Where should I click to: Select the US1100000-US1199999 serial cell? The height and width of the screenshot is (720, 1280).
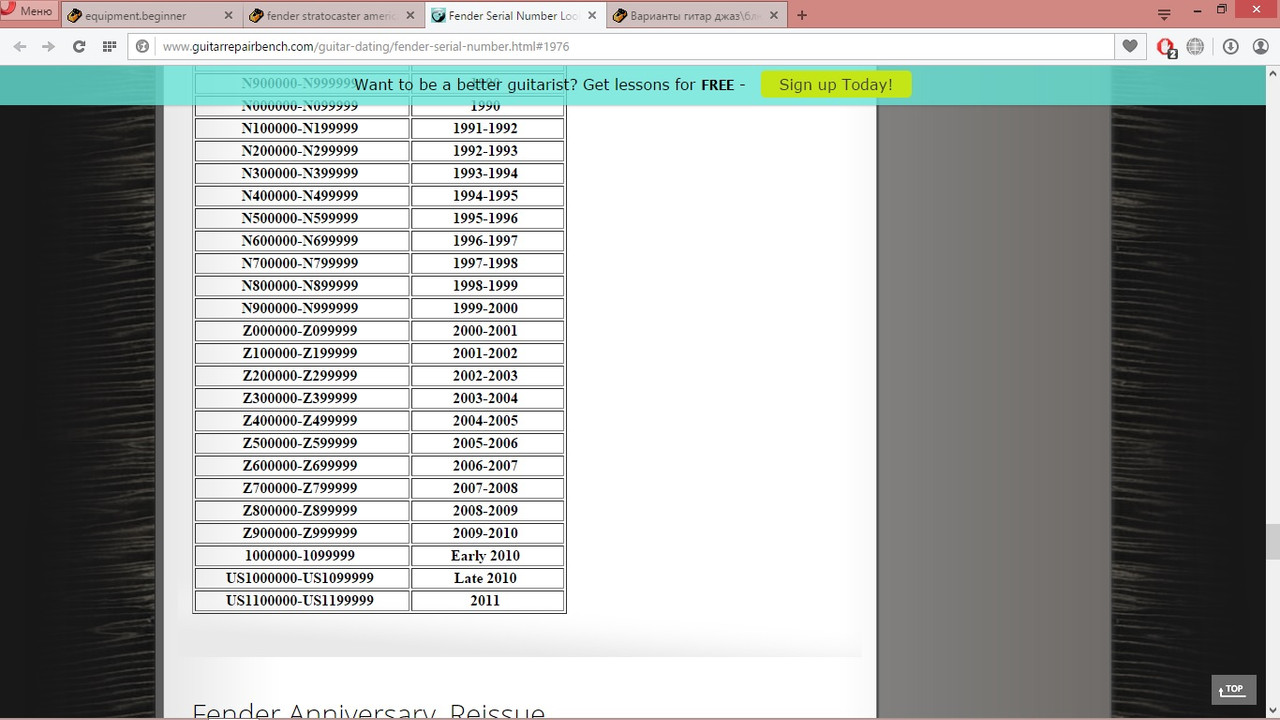coord(301,601)
